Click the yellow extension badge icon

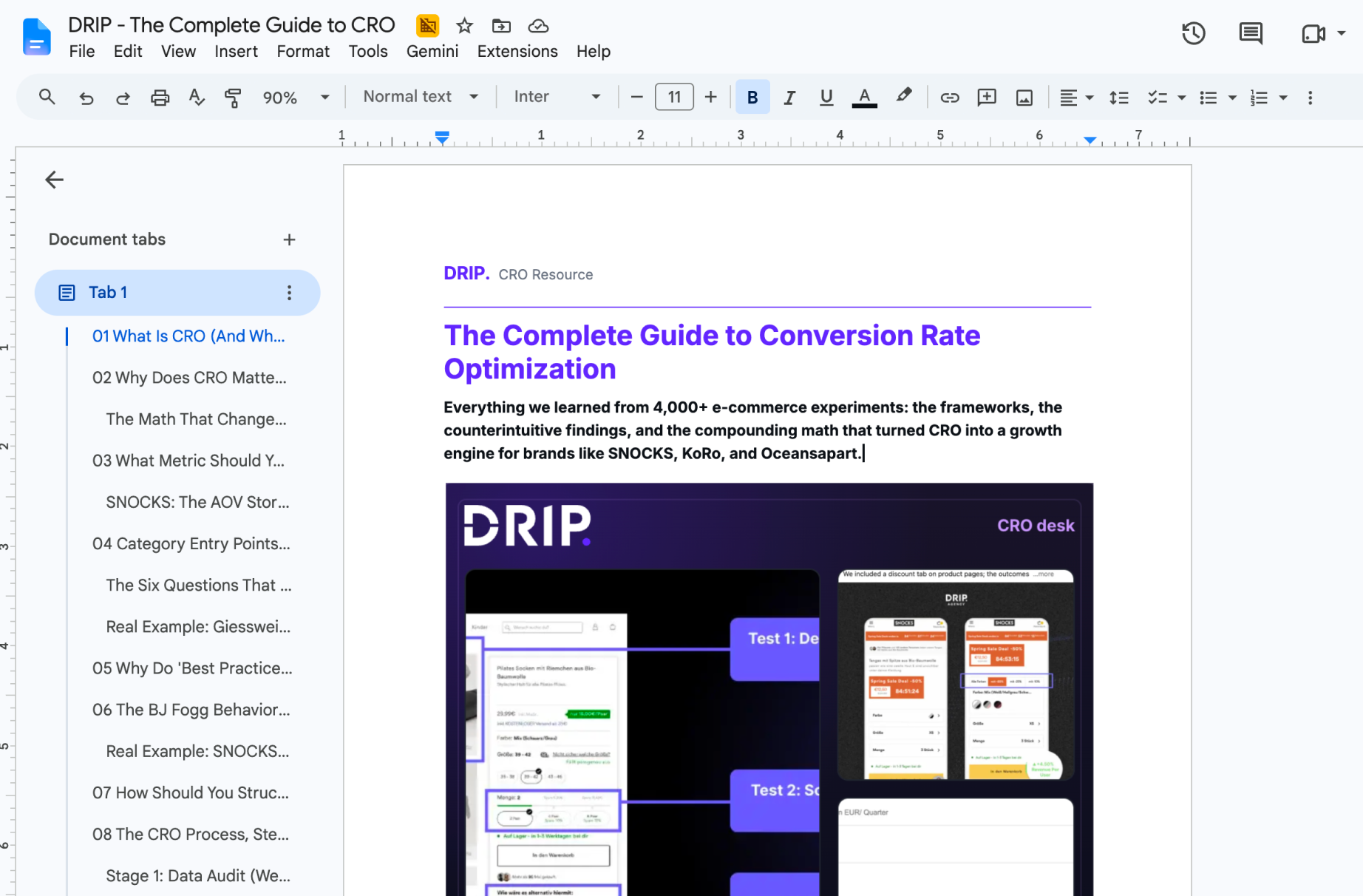[x=427, y=26]
